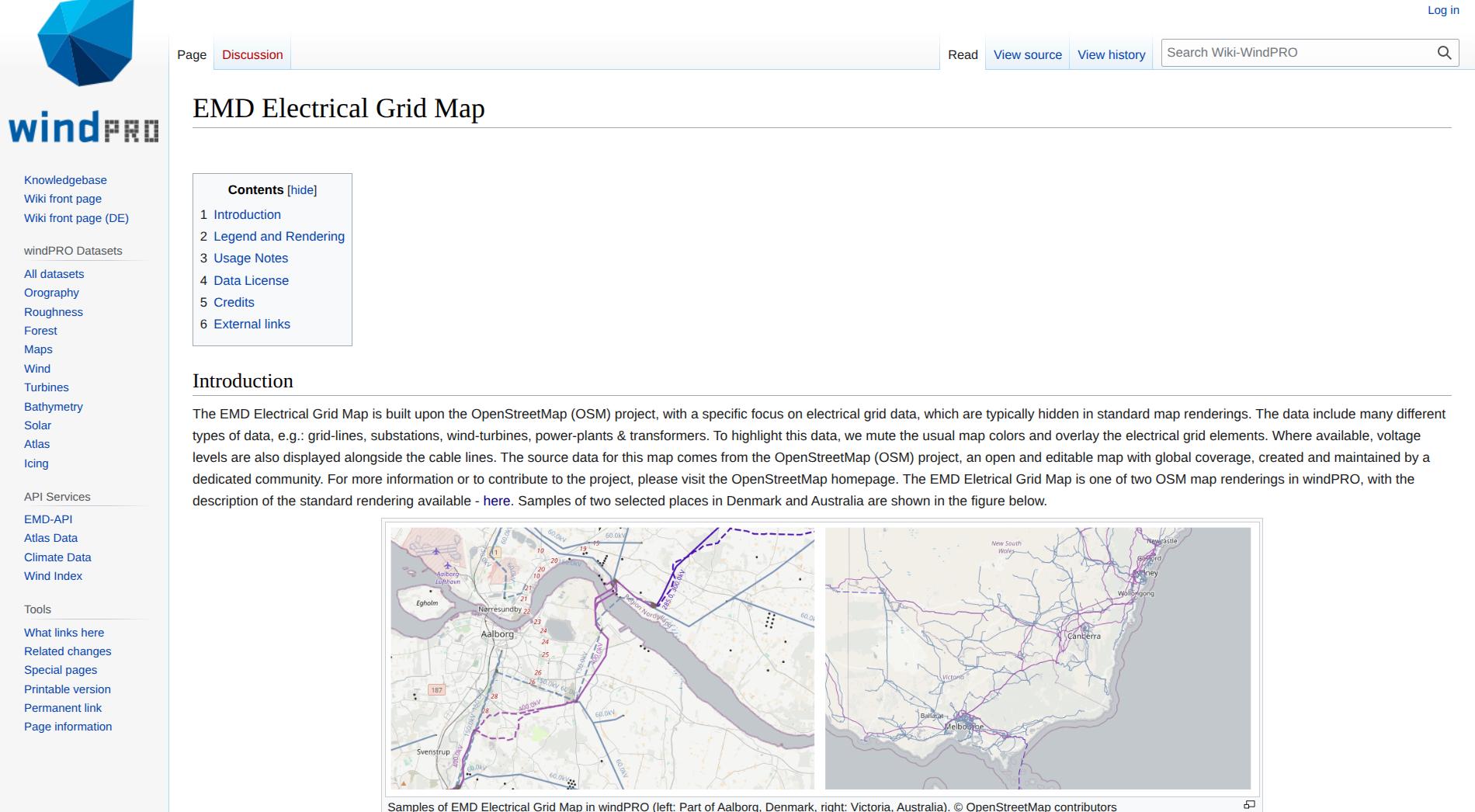1475x812 pixels.
Task: Open Orography dataset page
Action: point(51,293)
